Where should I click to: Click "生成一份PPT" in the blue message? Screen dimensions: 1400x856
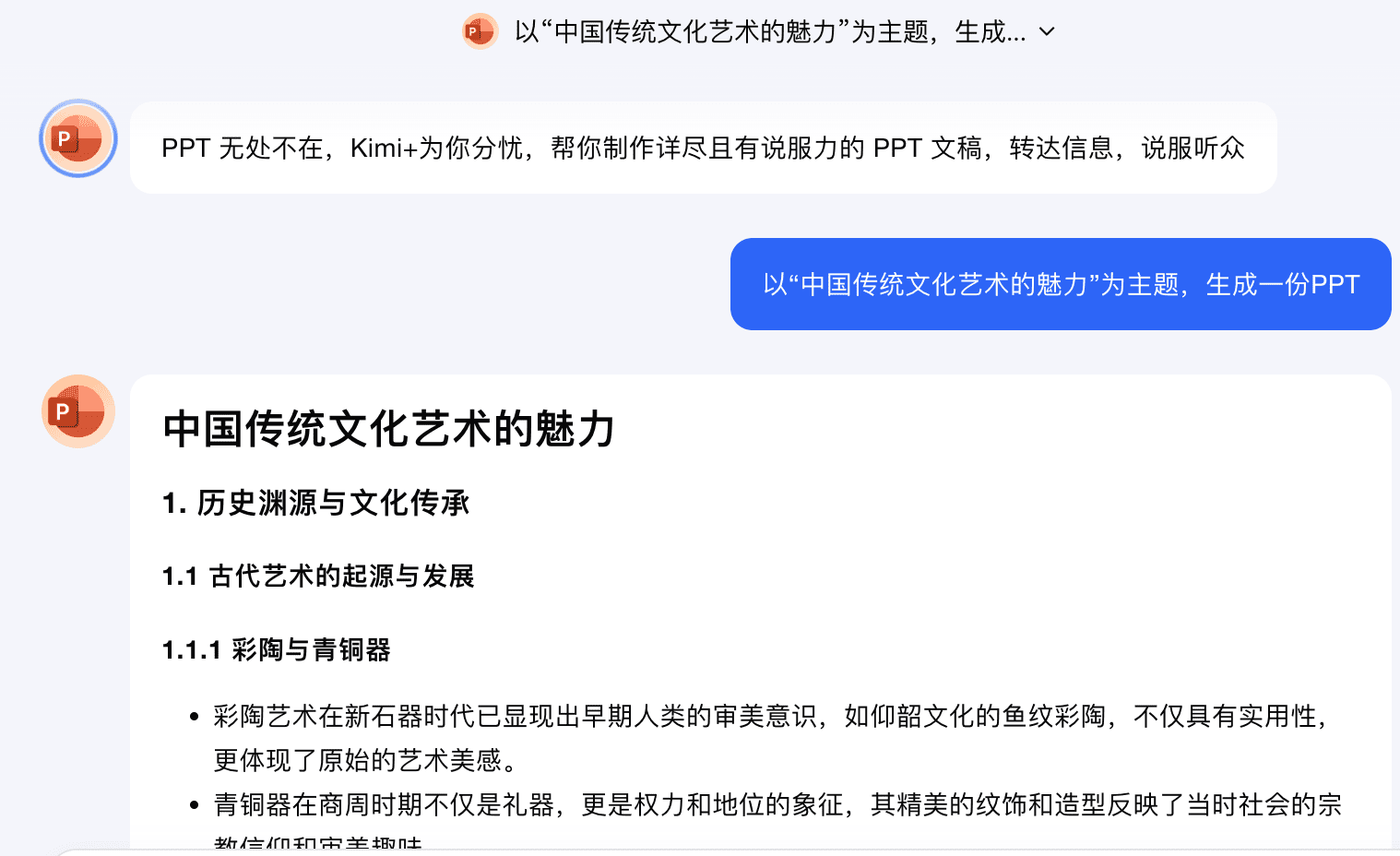[1283, 284]
